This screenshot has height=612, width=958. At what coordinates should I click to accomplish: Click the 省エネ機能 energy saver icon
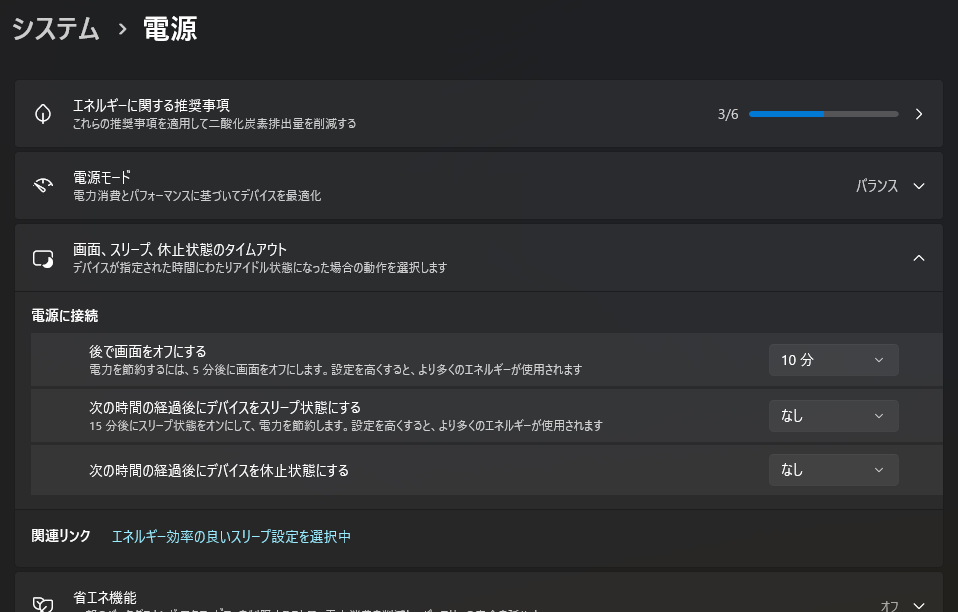coord(43,604)
